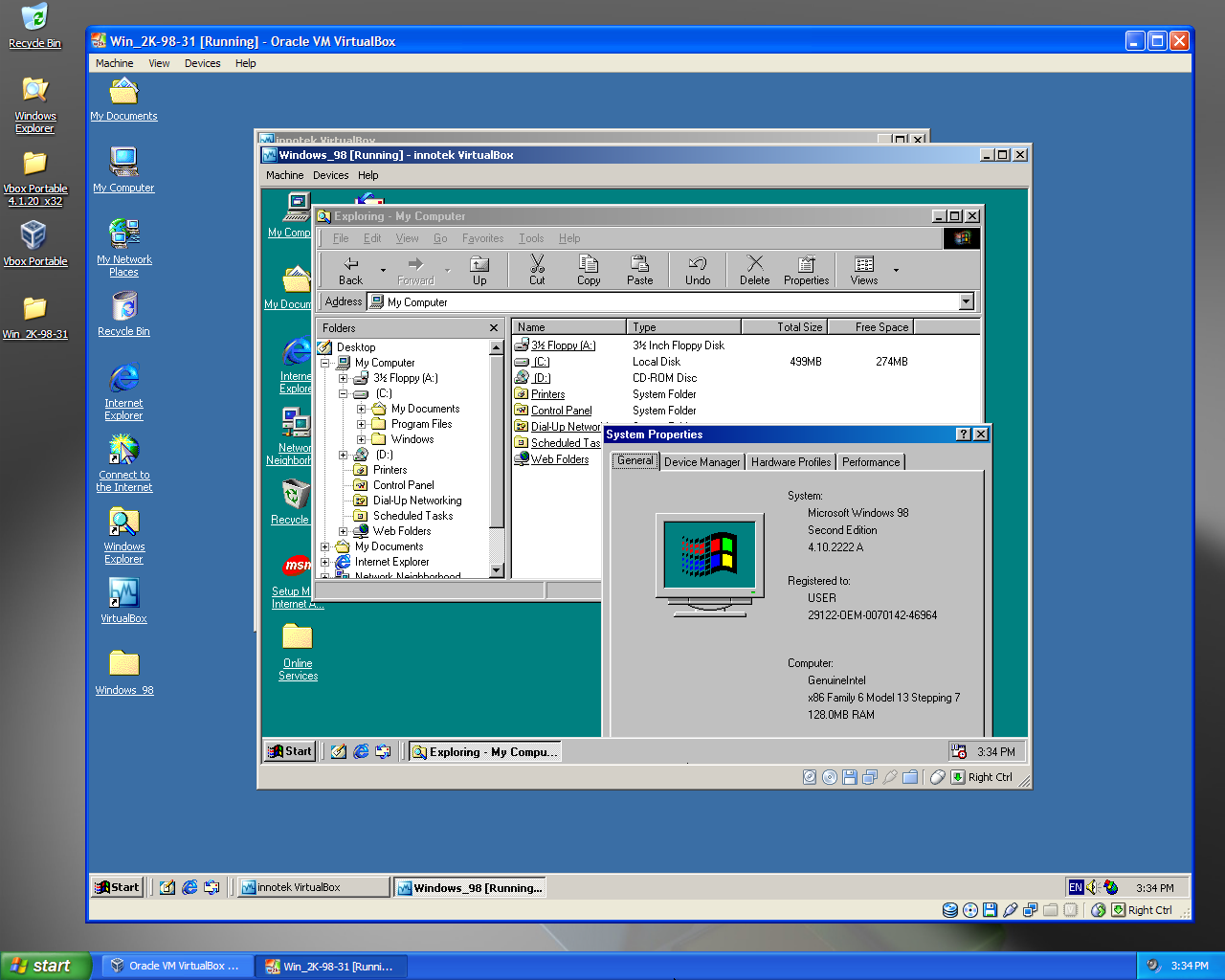This screenshot has width=1225, height=980.
Task: Click Show Desktop icon on Windows 98 taskbar
Action: tap(339, 752)
